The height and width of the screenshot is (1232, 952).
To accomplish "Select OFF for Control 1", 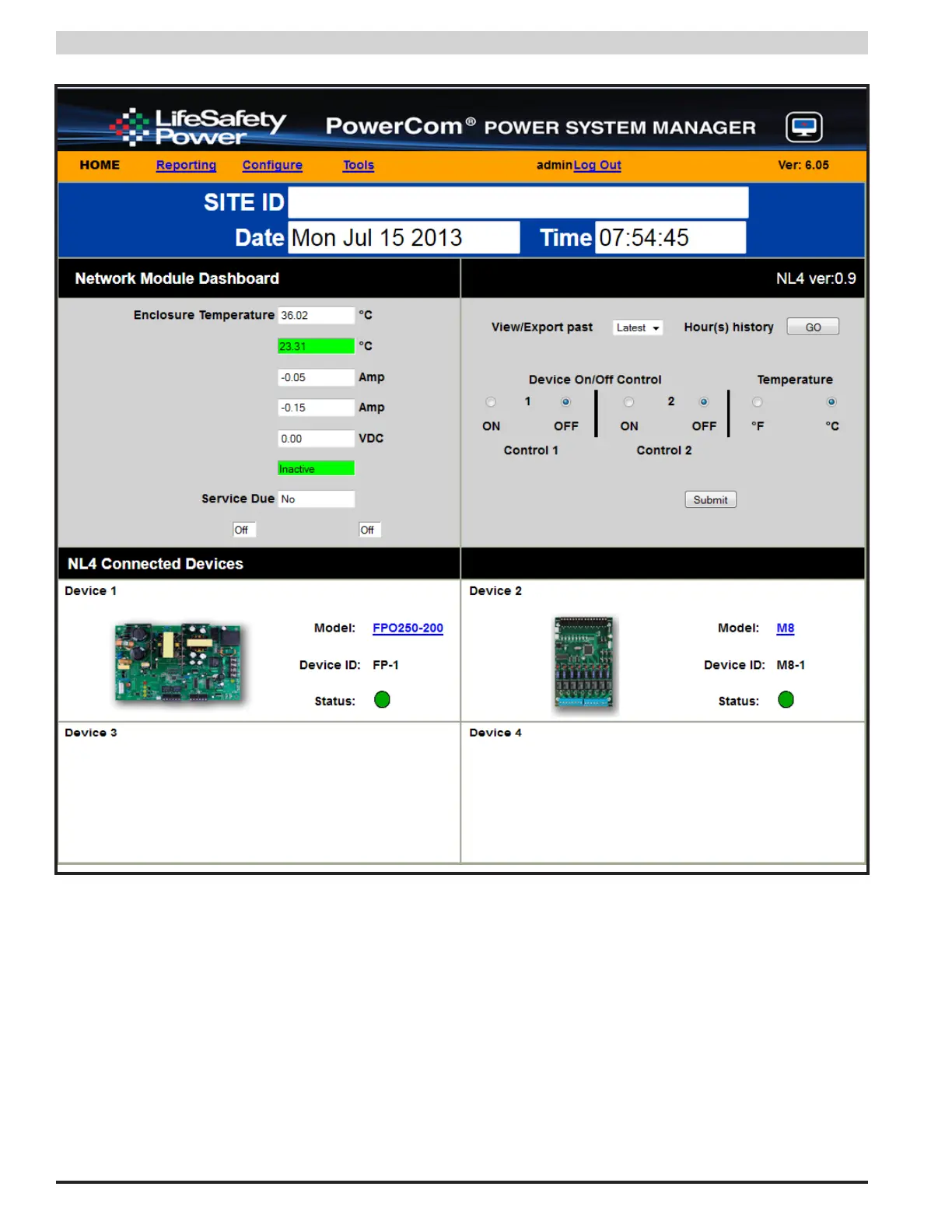I will click(x=565, y=402).
